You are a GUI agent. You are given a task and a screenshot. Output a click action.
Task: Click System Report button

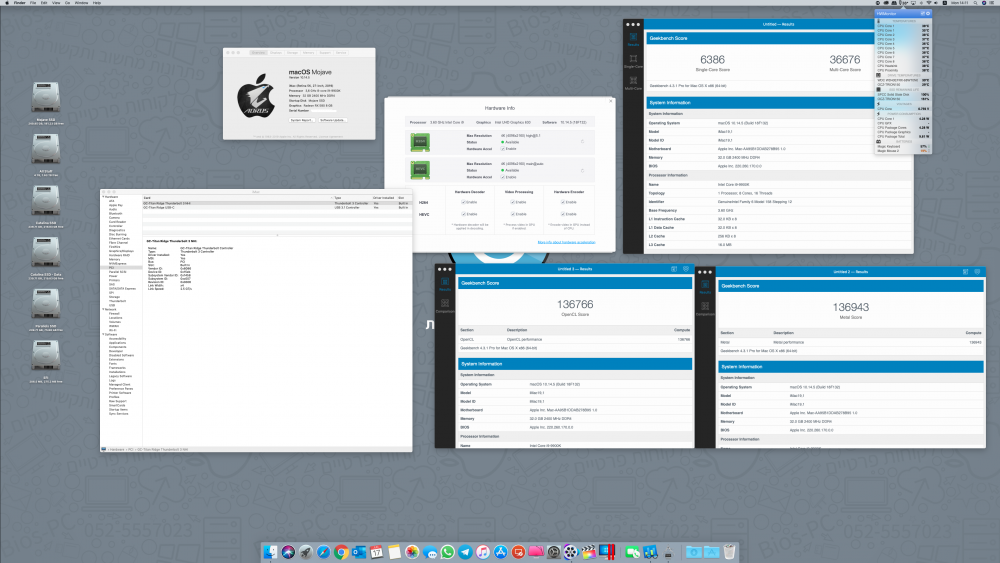pos(302,120)
